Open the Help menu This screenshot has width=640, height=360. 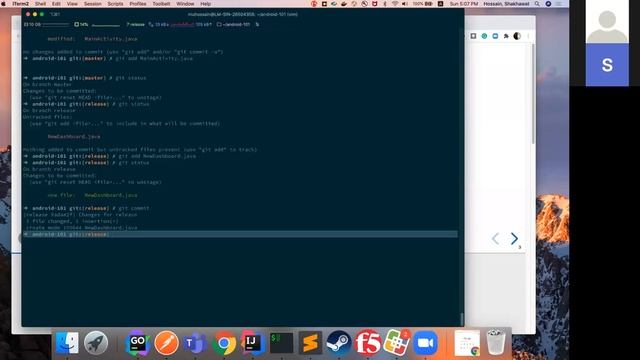[206, 4]
